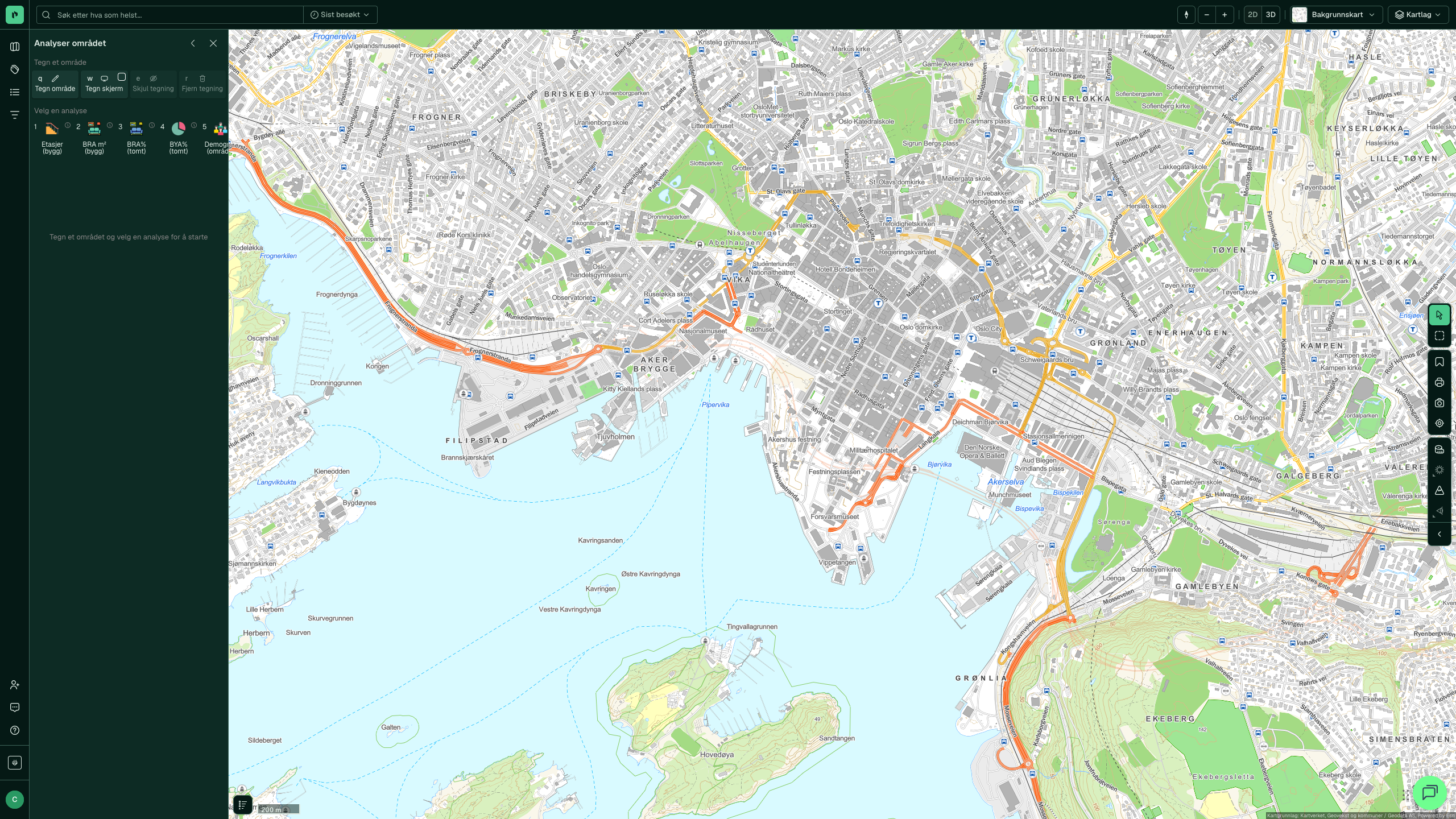Select analysis 4 BYA% (tomt)
The width and height of the screenshot is (1456, 819).
click(x=178, y=138)
